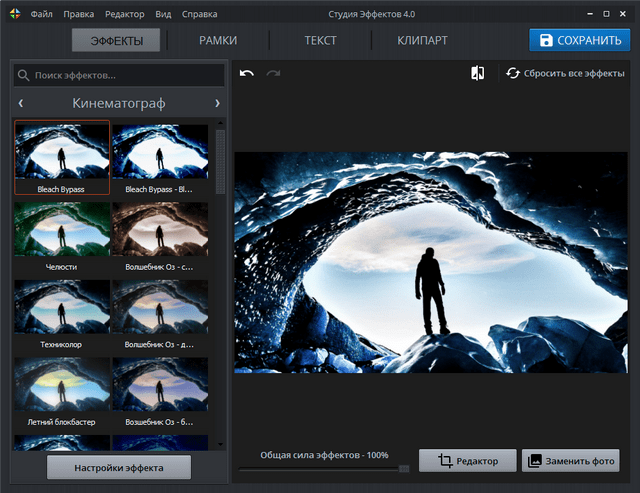
Task: Click the overall effect strength slider
Action: (x=323, y=468)
